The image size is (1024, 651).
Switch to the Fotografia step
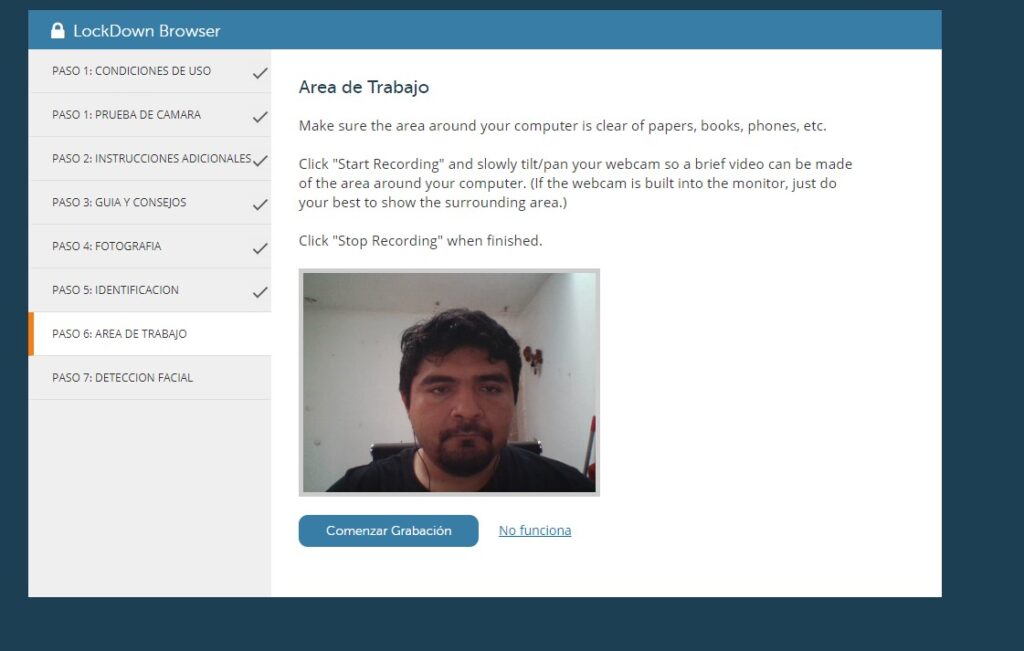pyautogui.click(x=106, y=246)
